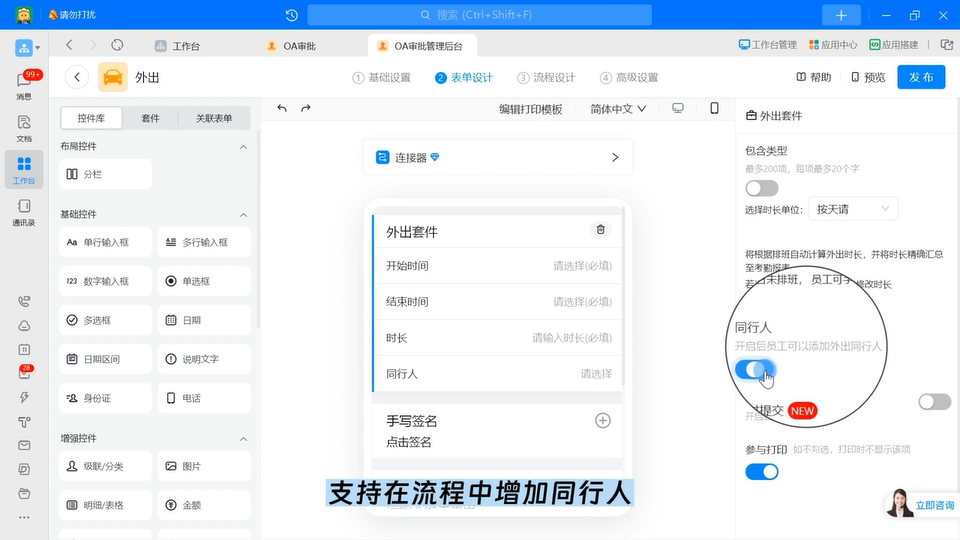This screenshot has height=540, width=960.
Task: Click the 发布 button
Action: tap(920, 78)
